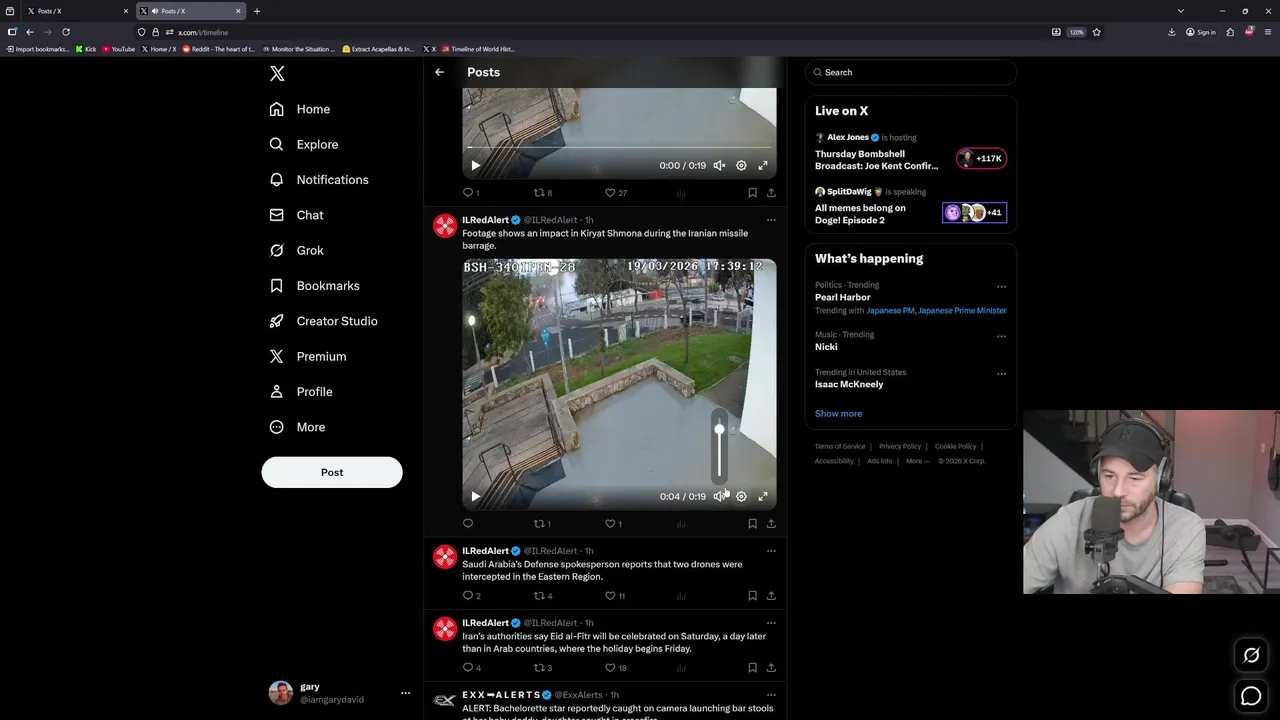Open Grok in the sidebar
1280x720 pixels.
pos(296,250)
